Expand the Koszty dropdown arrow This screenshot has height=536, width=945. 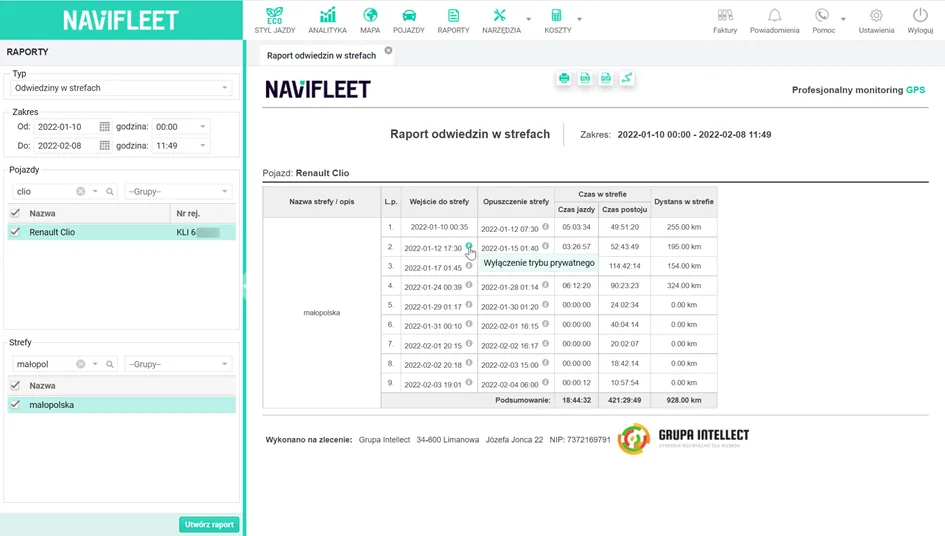click(579, 19)
